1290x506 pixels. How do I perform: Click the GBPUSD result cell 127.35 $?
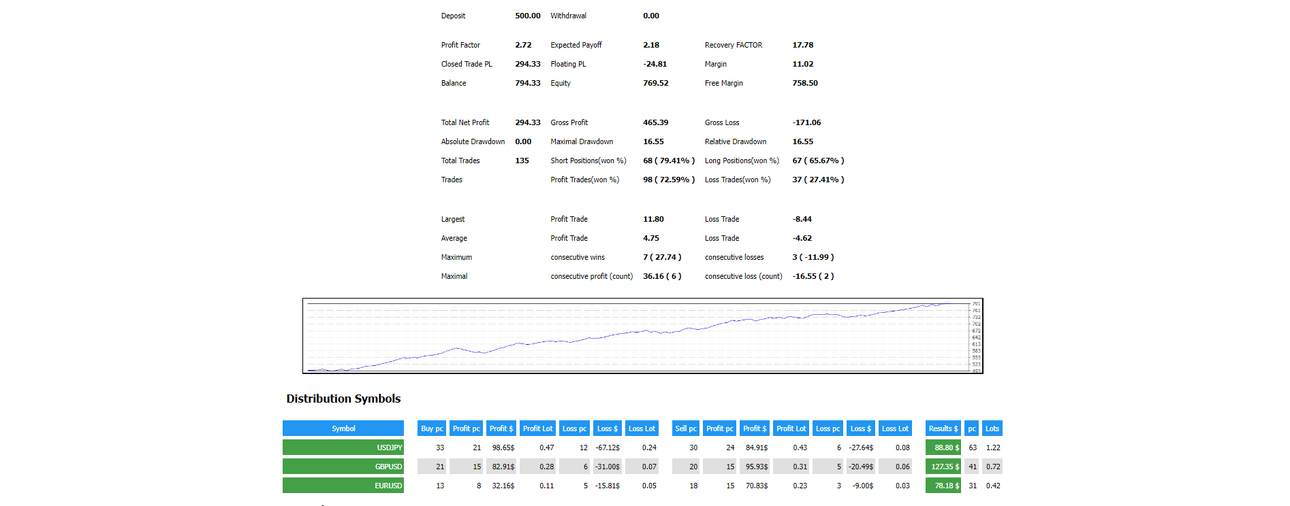[943, 466]
